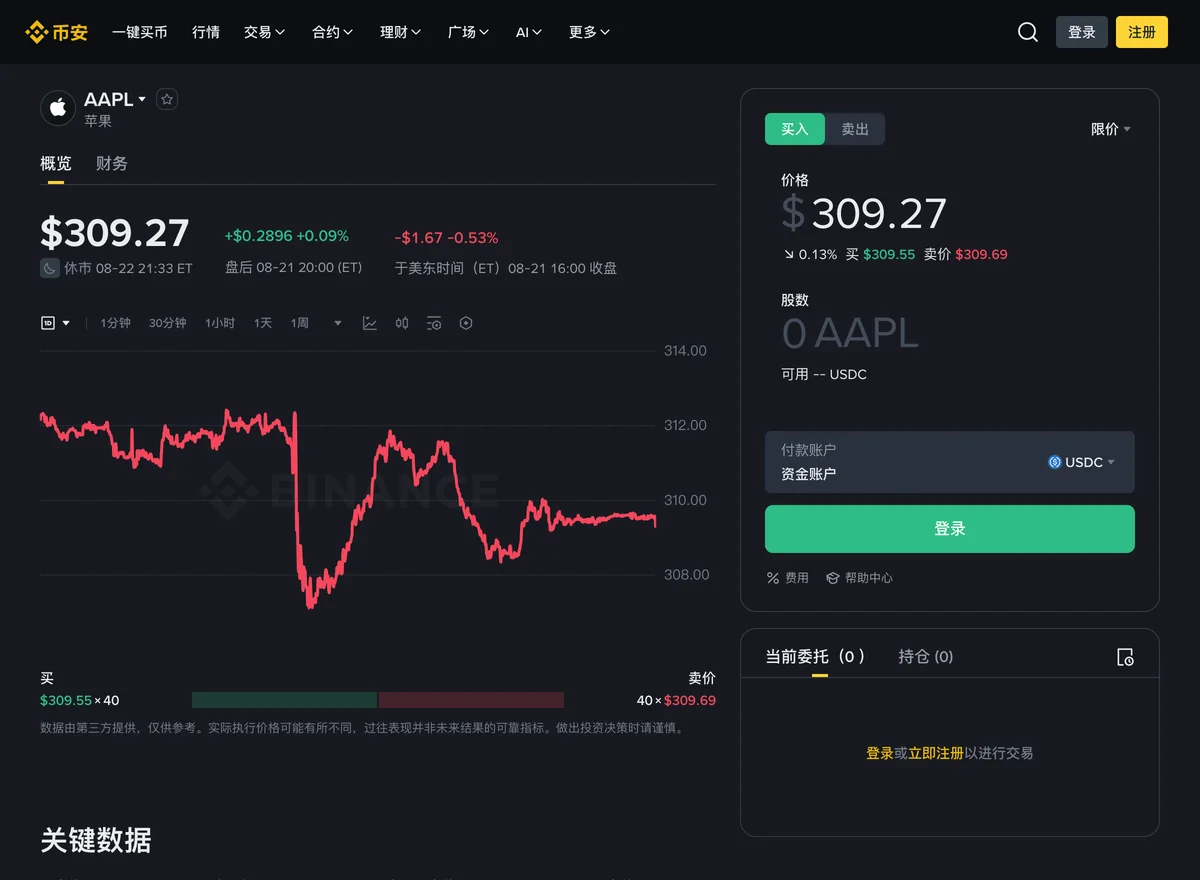Switch to the 财务 financials tab

coord(112,163)
